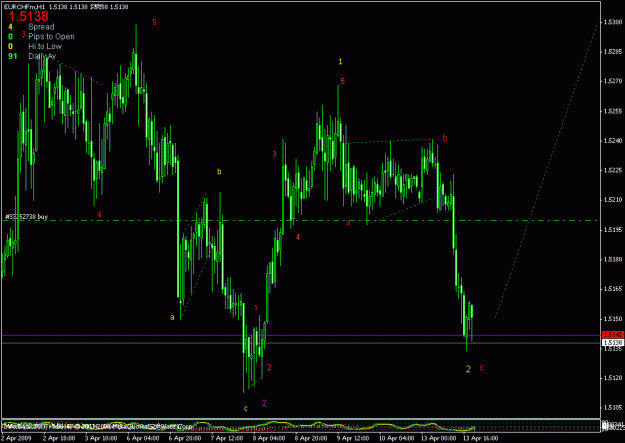Click the yellow 0 beside Hi to Low
The image size is (625, 443).
[10, 46]
